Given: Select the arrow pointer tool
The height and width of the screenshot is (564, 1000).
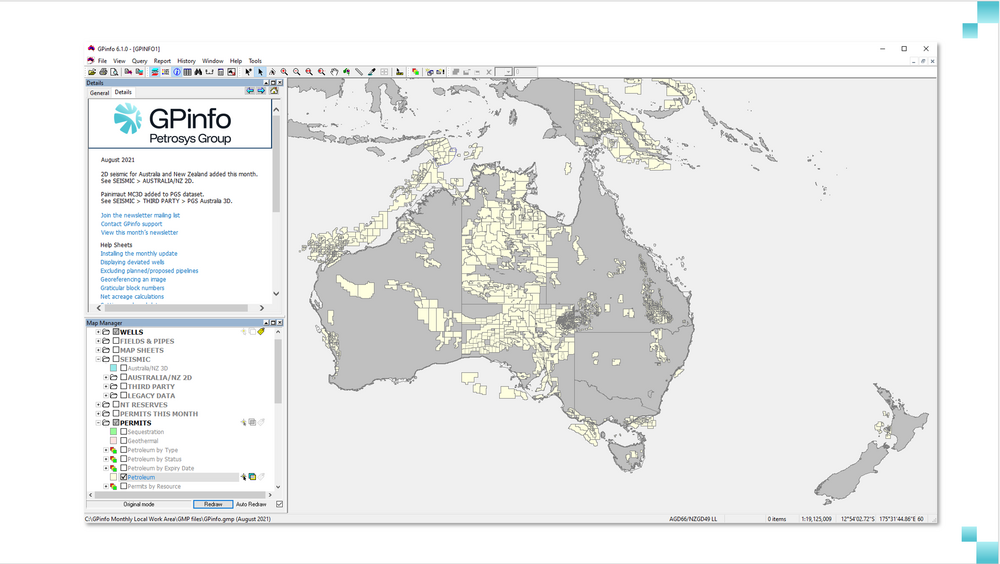Looking at the screenshot, I should pyautogui.click(x=260, y=72).
